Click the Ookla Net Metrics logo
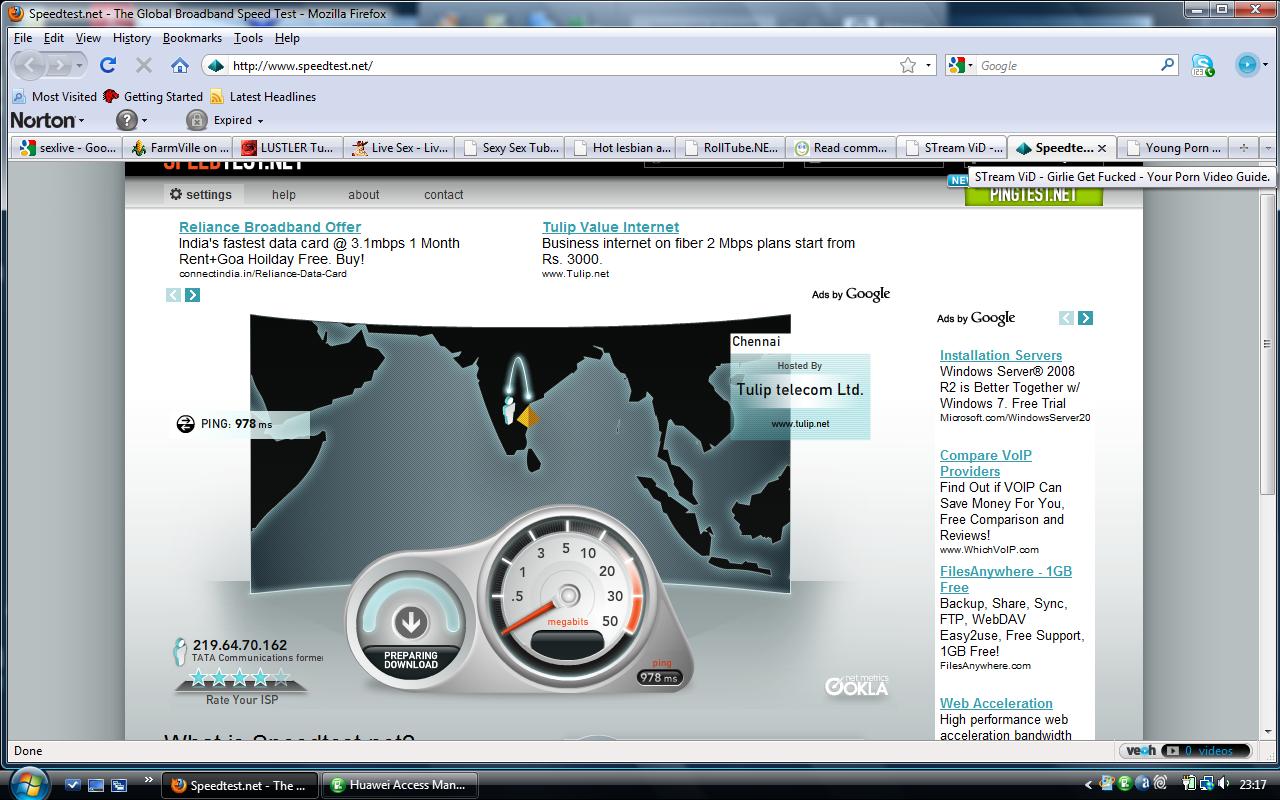This screenshot has width=1280, height=800. (856, 684)
